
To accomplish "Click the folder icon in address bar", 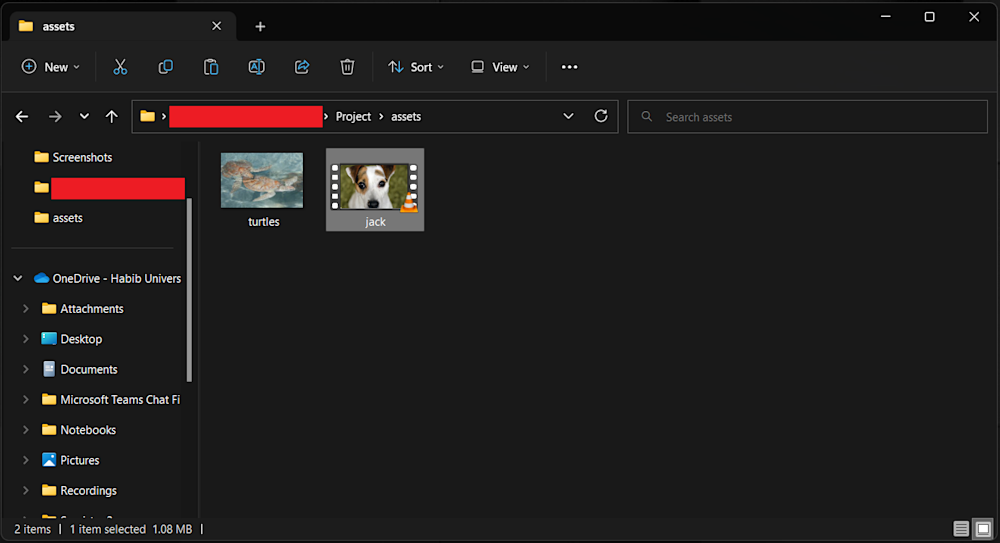I will pyautogui.click(x=147, y=116).
